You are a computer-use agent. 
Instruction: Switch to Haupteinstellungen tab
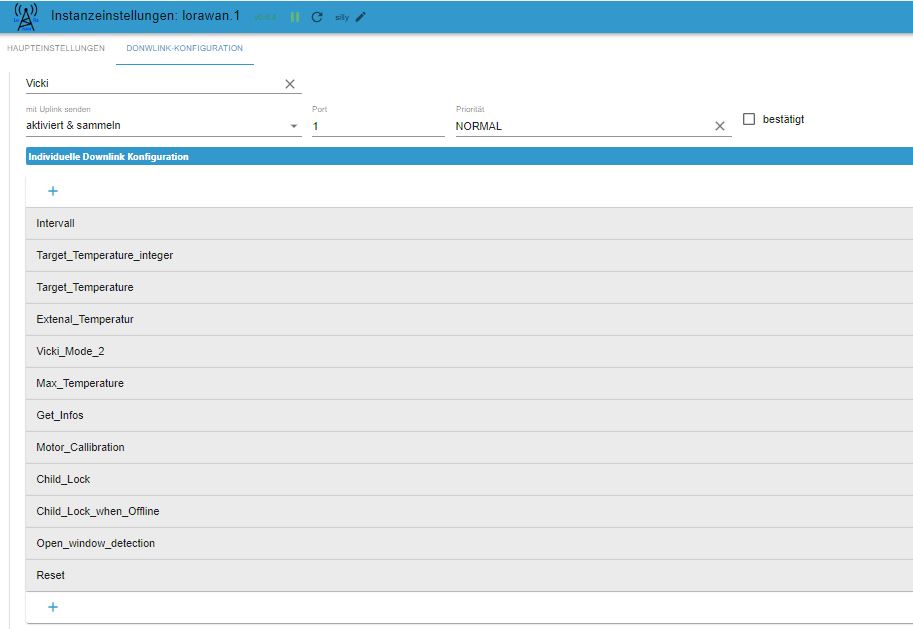click(x=56, y=48)
